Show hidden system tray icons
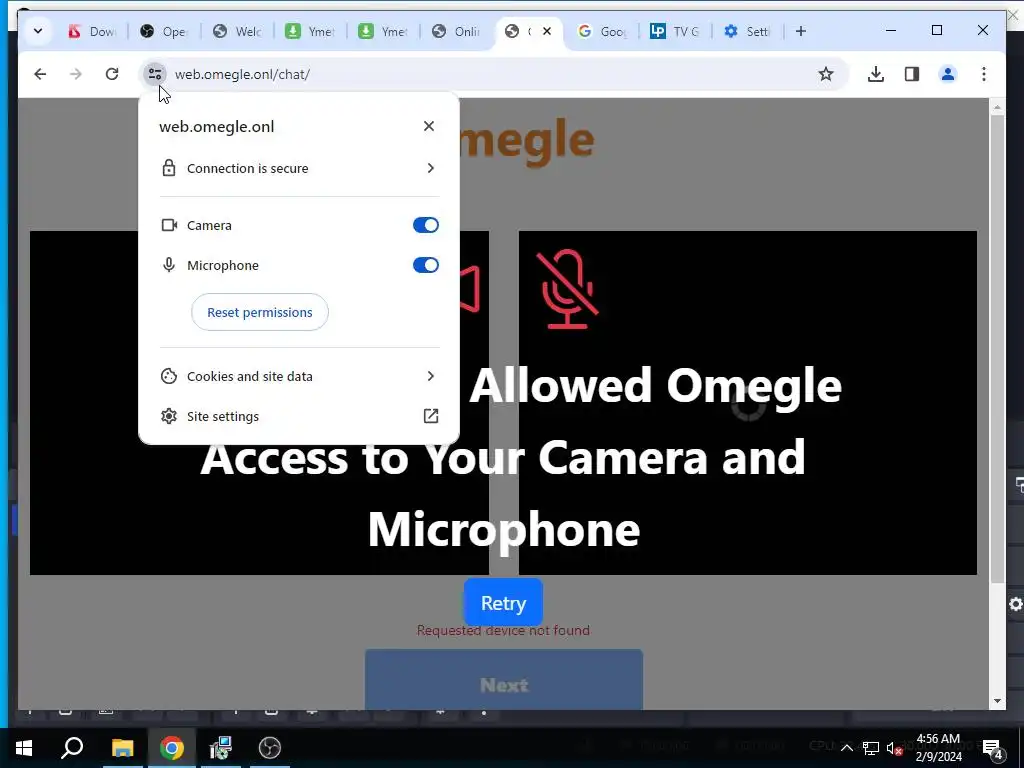Image resolution: width=1024 pixels, height=768 pixels. (x=846, y=748)
